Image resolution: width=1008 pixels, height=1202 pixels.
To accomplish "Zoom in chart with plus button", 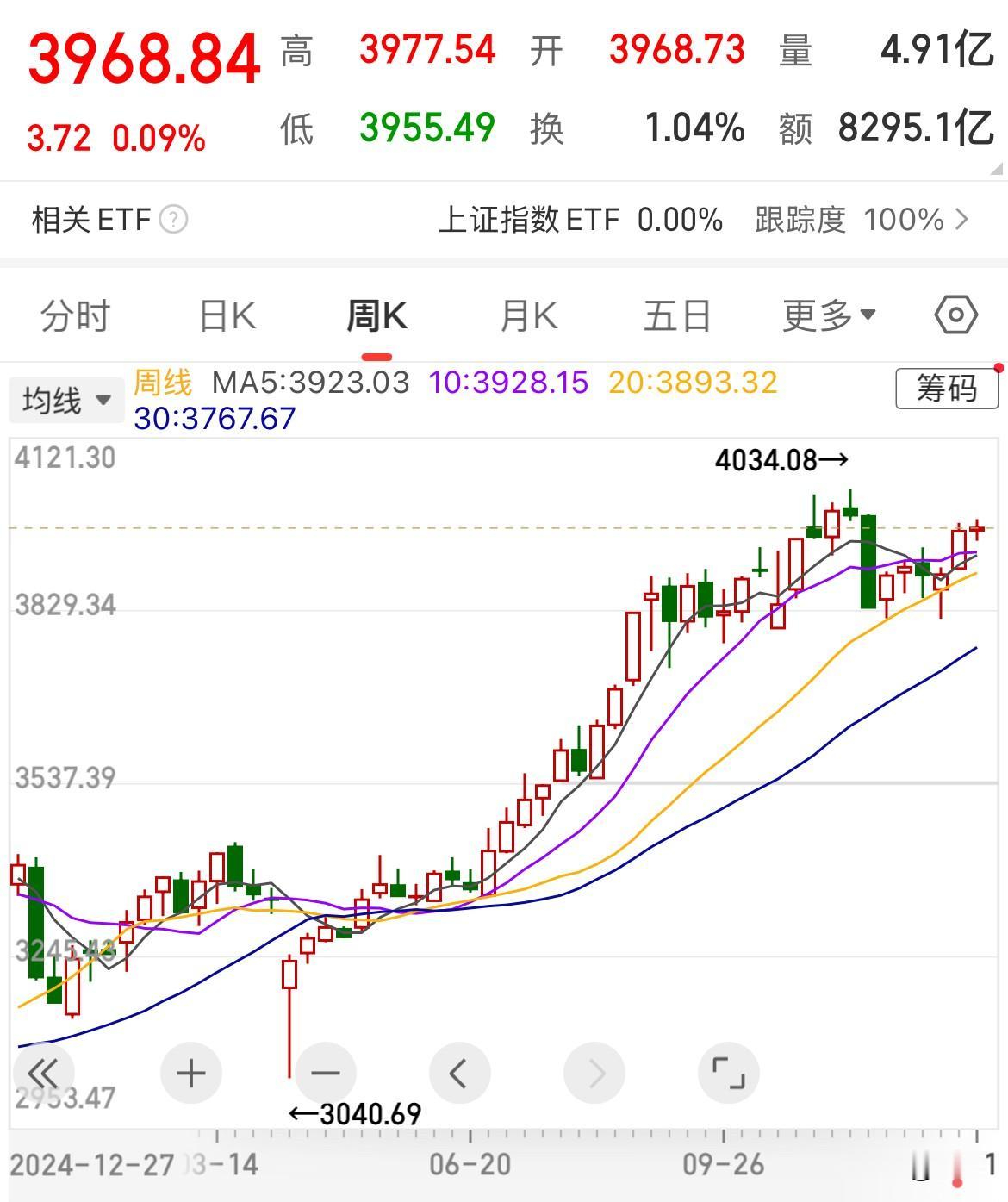I will coord(190,1073).
